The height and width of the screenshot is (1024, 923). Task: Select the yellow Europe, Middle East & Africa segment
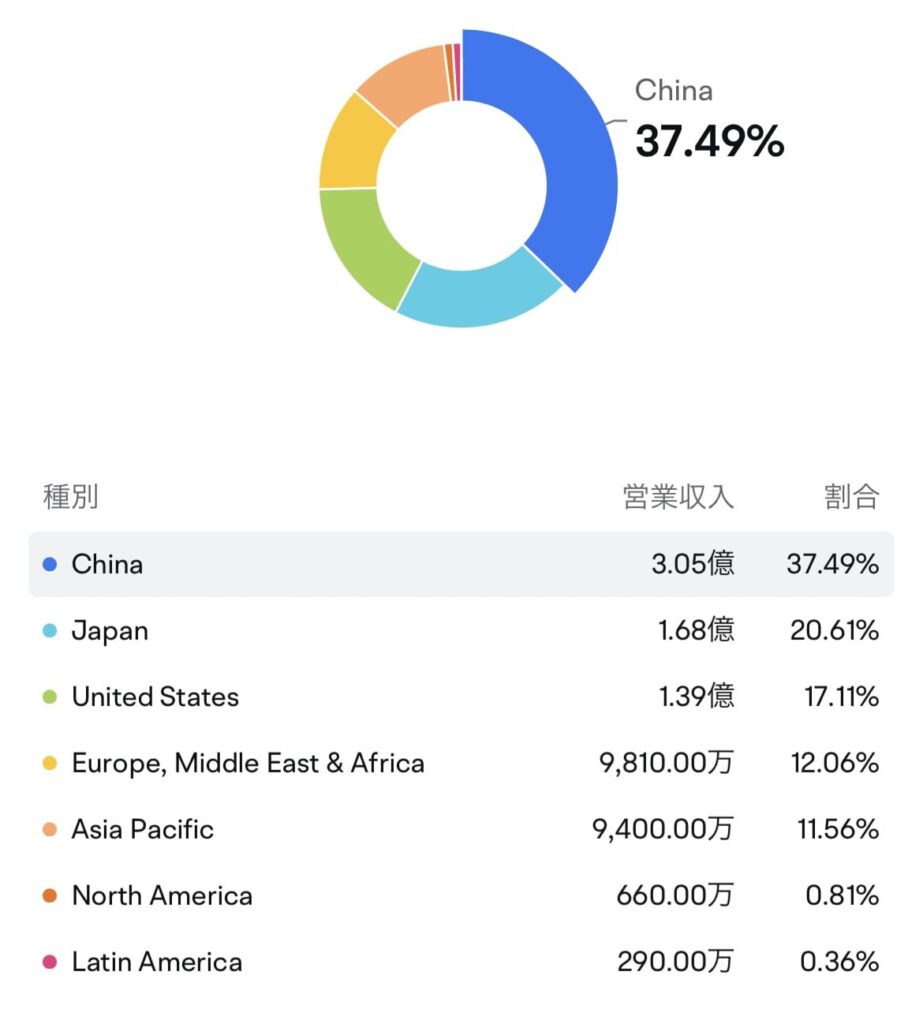tap(352, 142)
